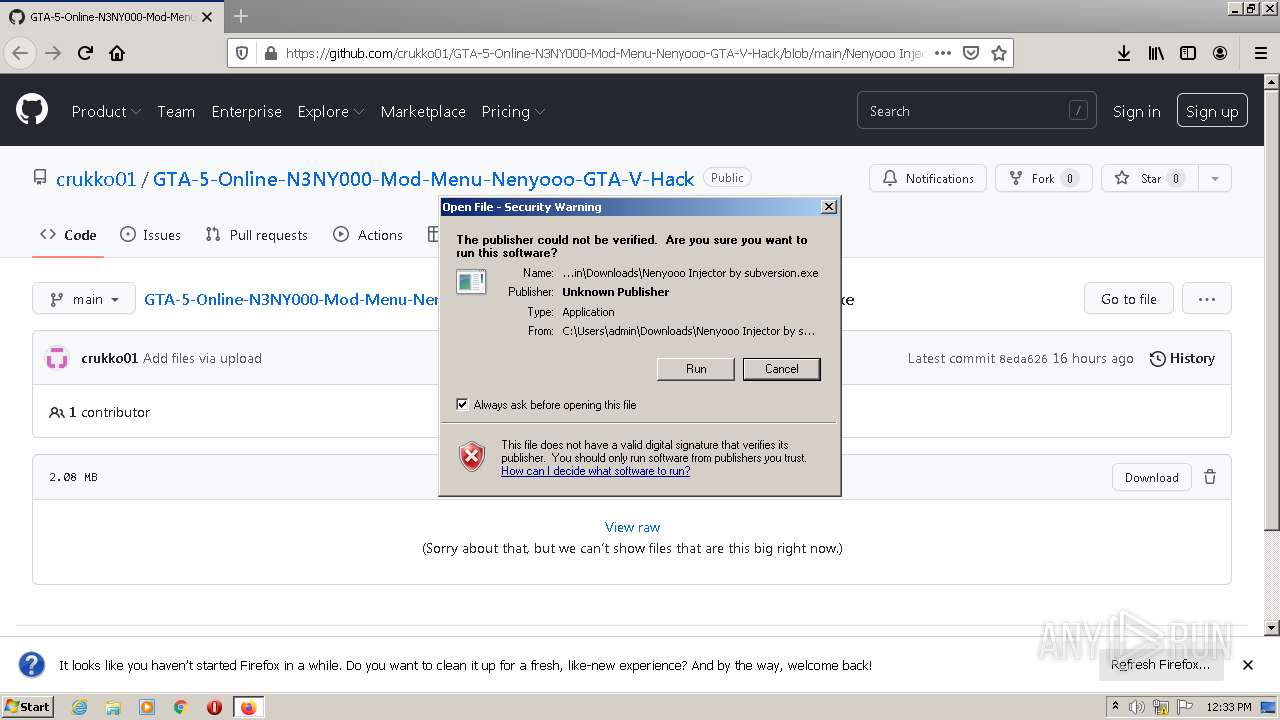
Task: Go to GitHub home via Octocat logo
Action: click(32, 110)
